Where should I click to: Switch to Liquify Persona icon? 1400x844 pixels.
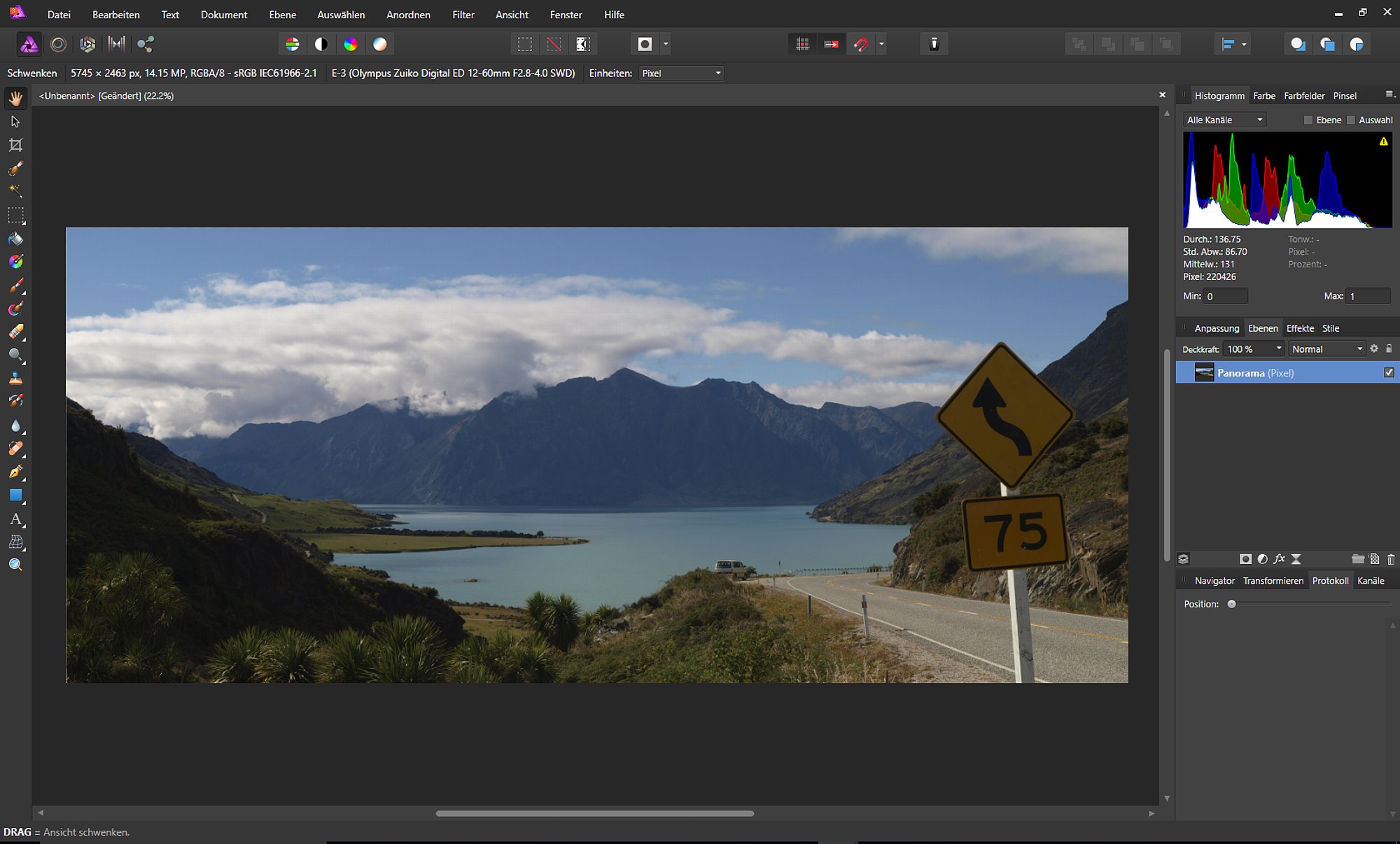58,44
